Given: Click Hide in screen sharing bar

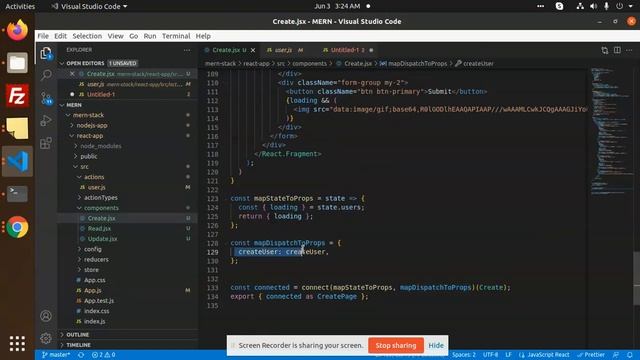Looking at the screenshot, I should click(x=436, y=345).
